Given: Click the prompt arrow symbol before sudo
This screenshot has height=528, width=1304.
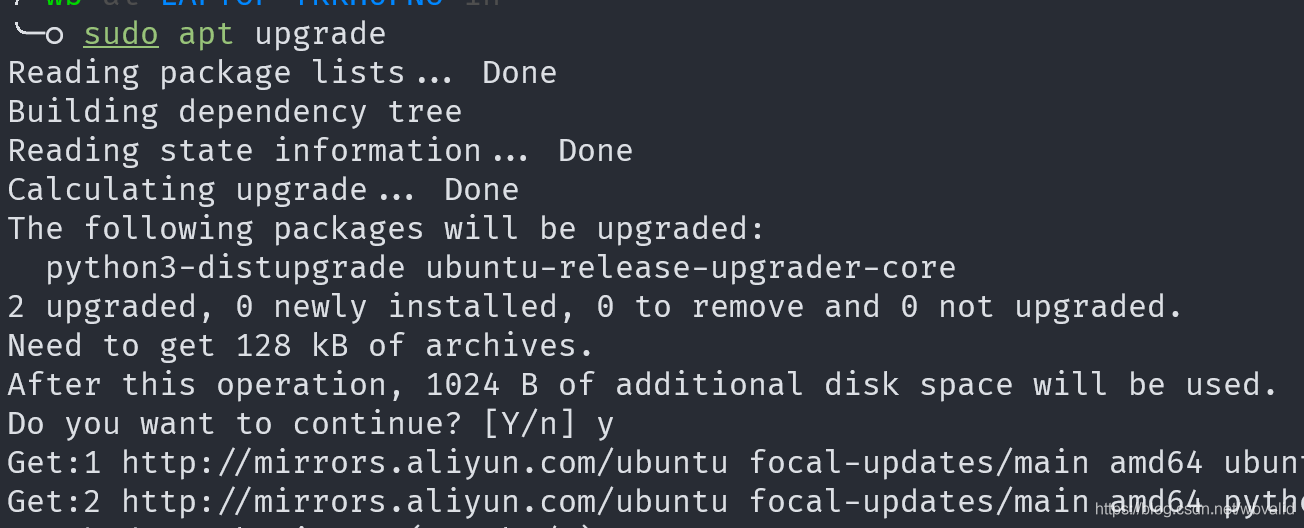Looking at the screenshot, I should 38,34.
